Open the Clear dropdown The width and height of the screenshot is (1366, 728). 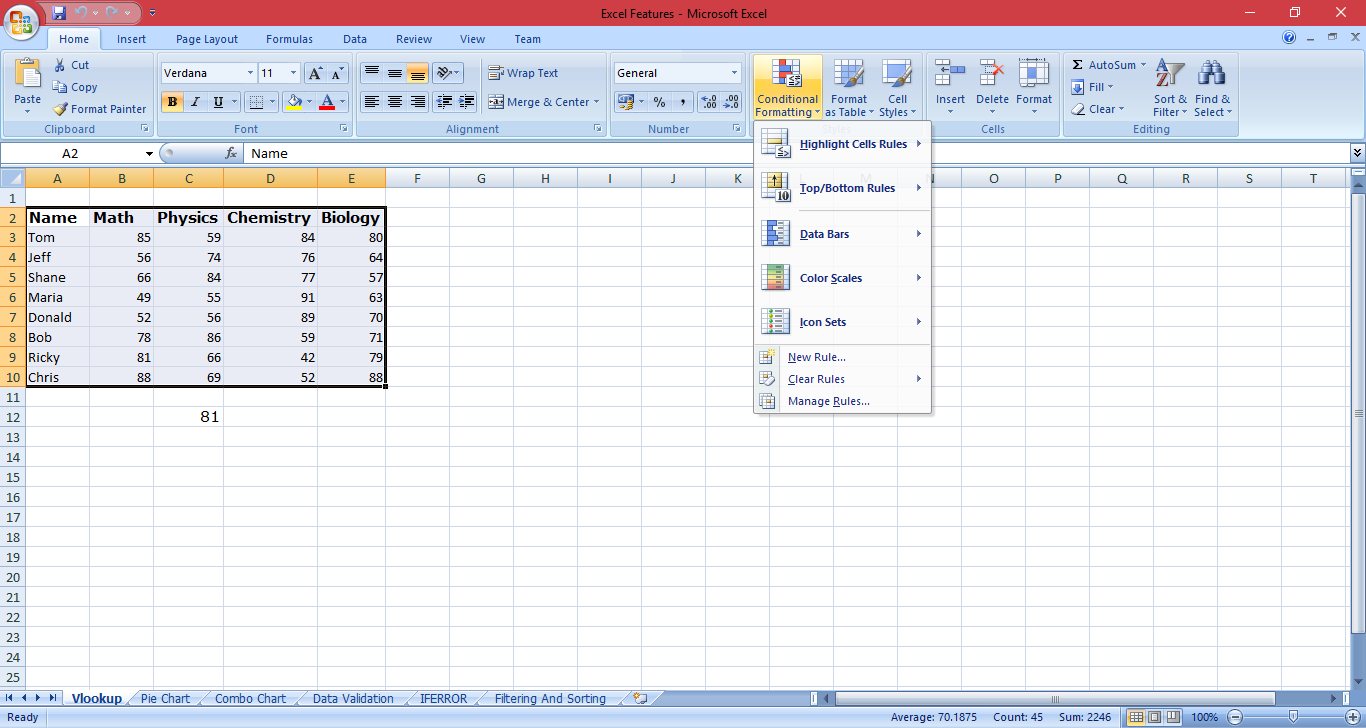click(1098, 109)
